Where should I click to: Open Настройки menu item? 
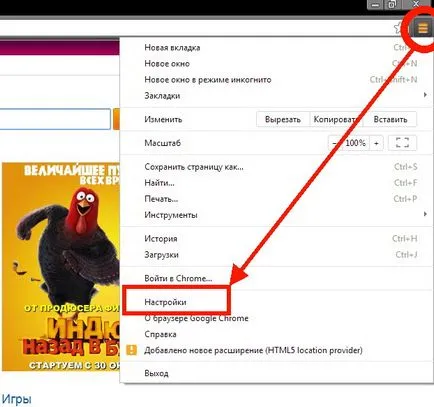point(277,302)
